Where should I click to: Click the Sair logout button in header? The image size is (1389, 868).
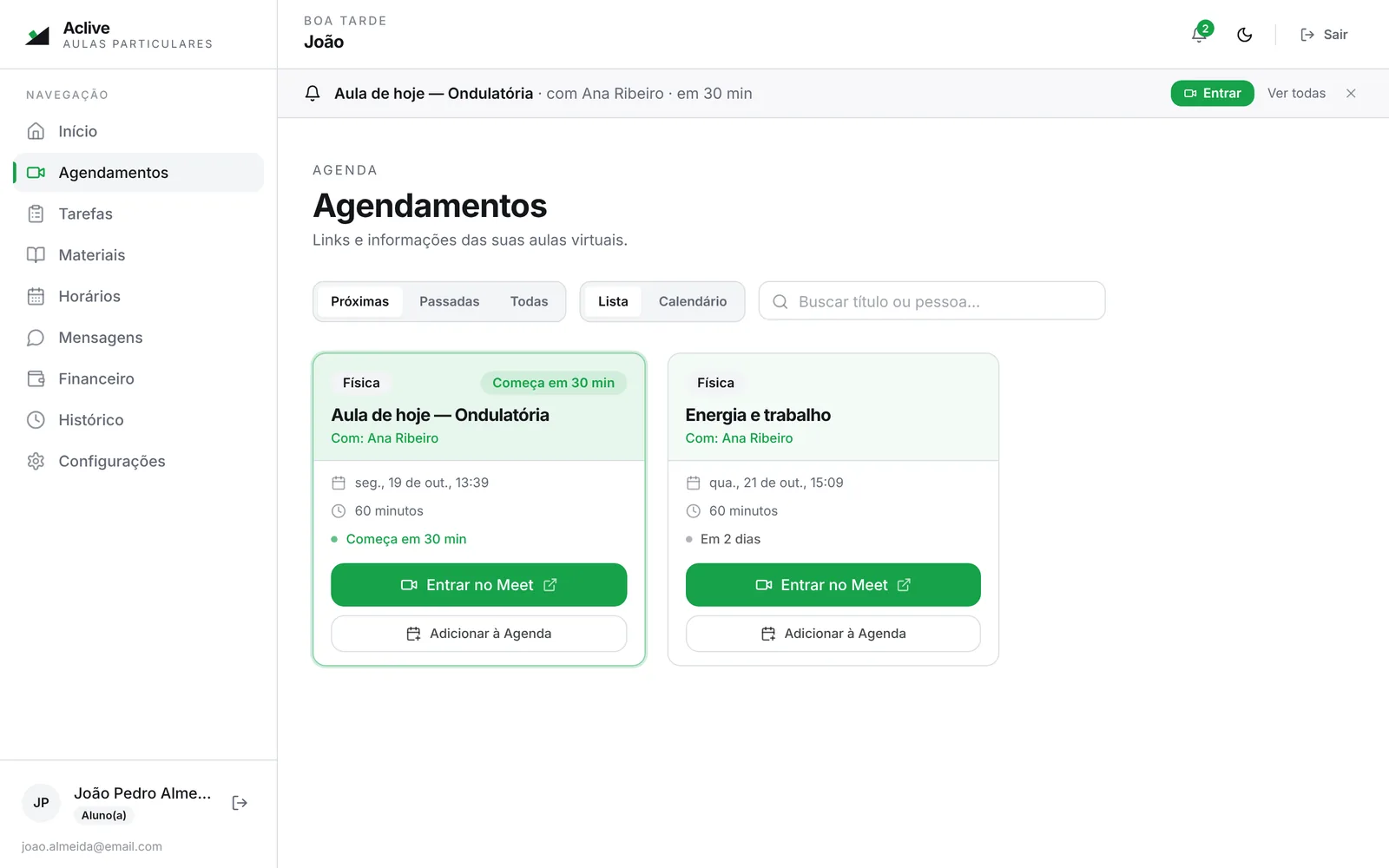point(1324,35)
